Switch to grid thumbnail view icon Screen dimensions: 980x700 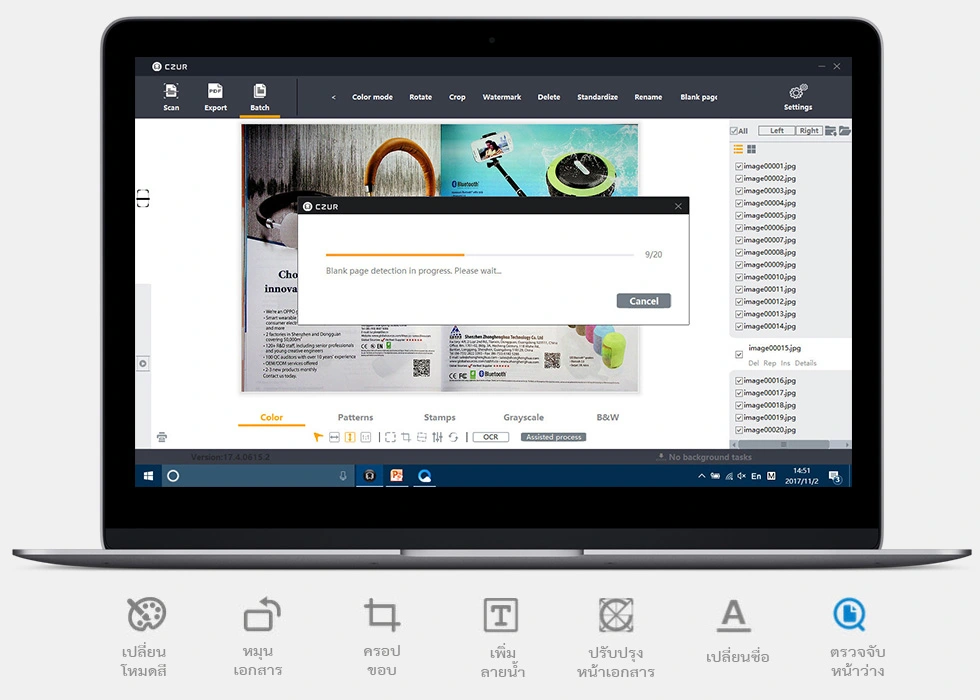pyautogui.click(x=751, y=149)
